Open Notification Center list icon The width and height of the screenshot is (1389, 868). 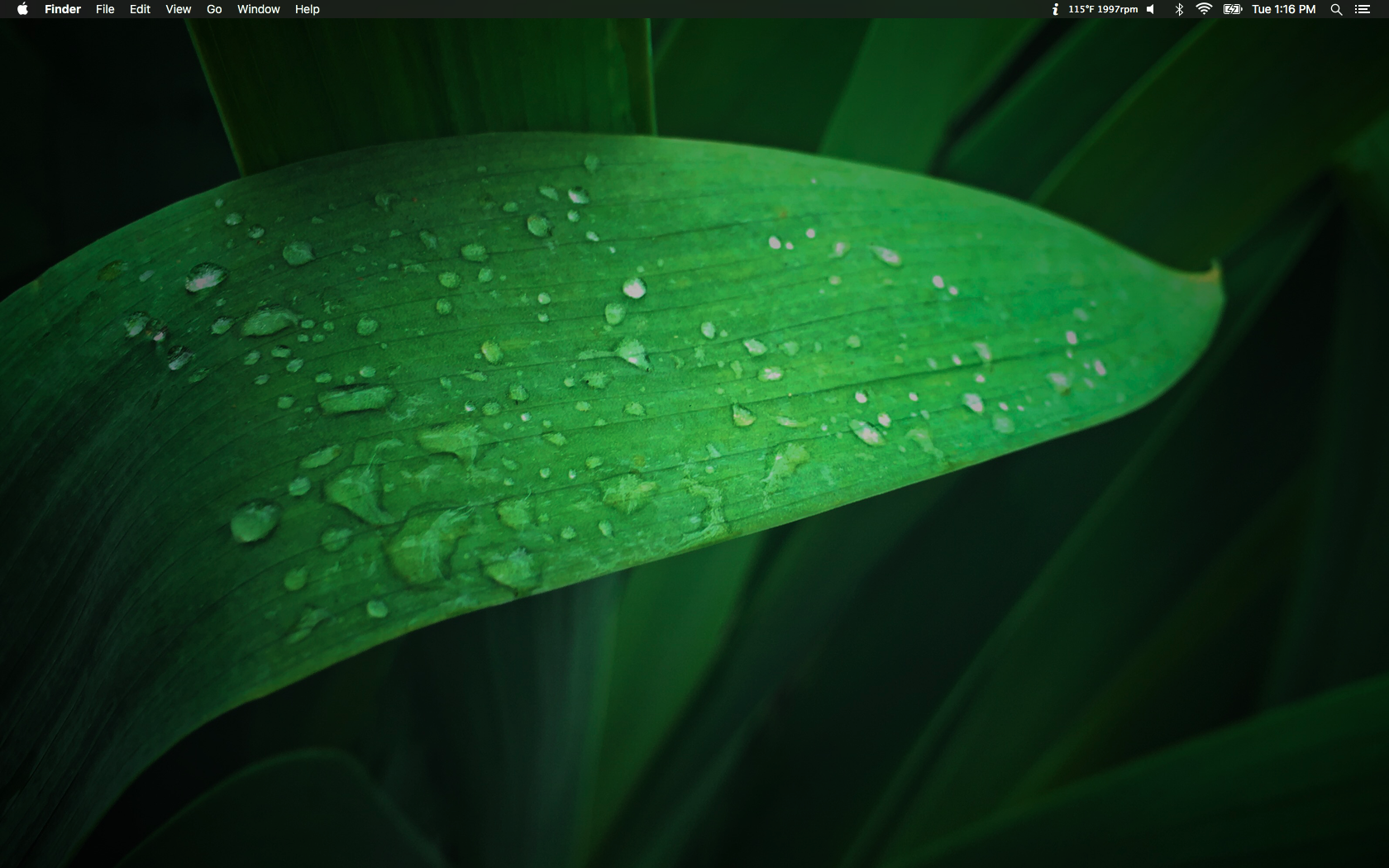click(1363, 9)
